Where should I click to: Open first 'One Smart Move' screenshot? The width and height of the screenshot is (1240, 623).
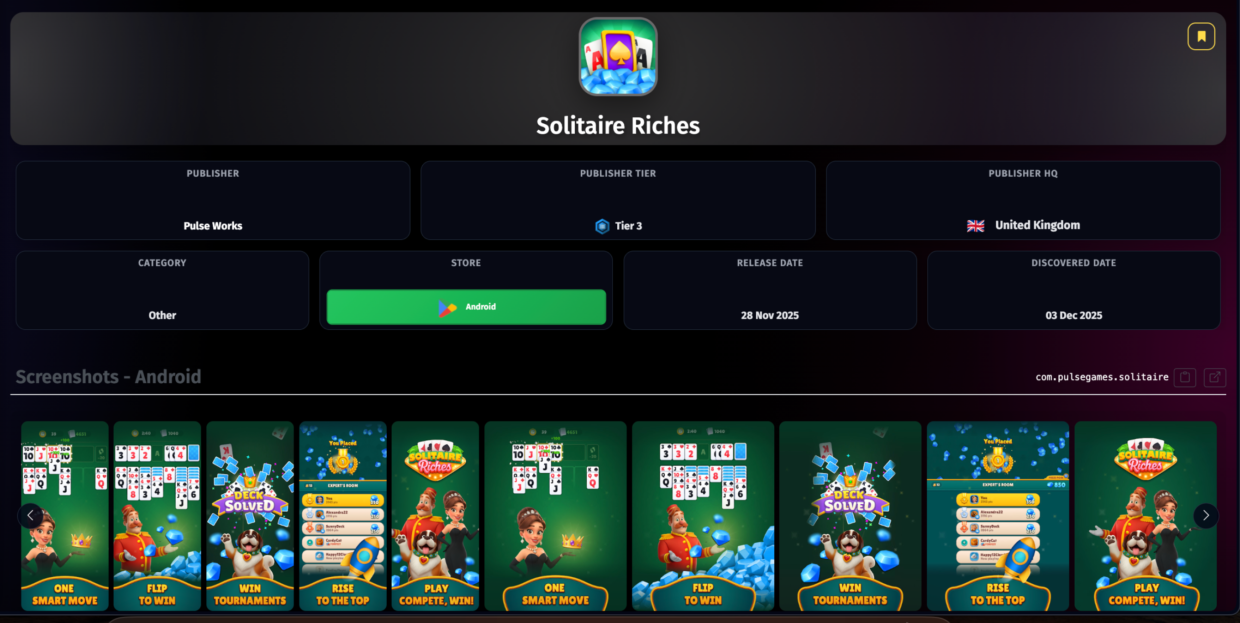65,516
